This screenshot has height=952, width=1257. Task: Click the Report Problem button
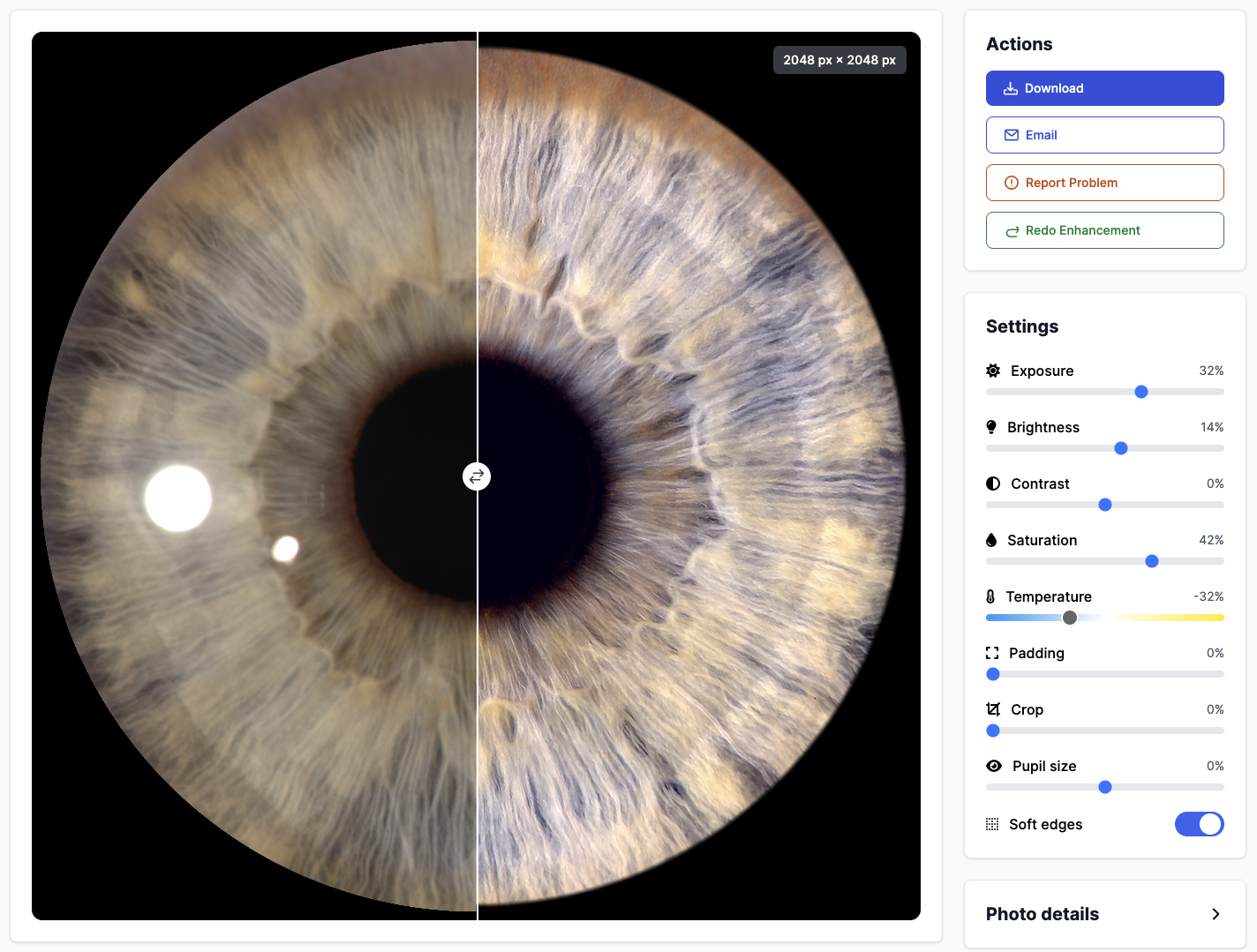1104,183
